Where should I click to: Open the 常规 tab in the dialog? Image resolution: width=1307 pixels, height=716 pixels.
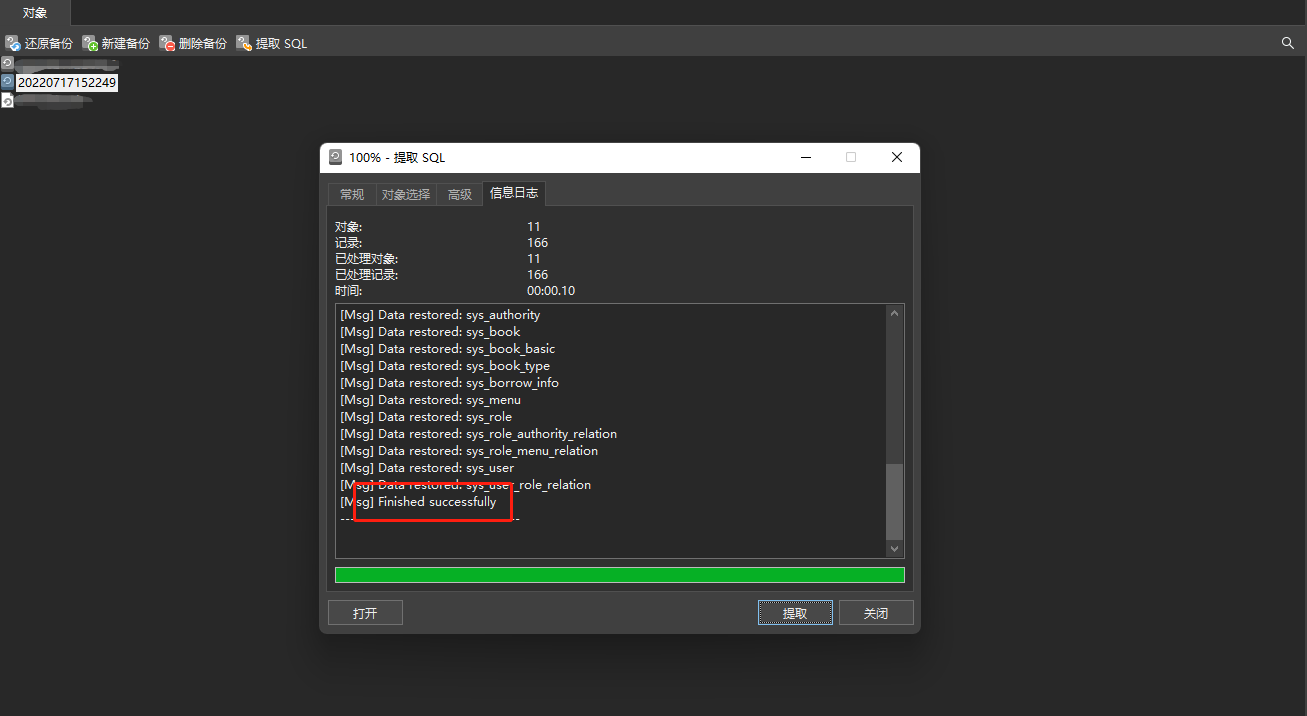[352, 194]
